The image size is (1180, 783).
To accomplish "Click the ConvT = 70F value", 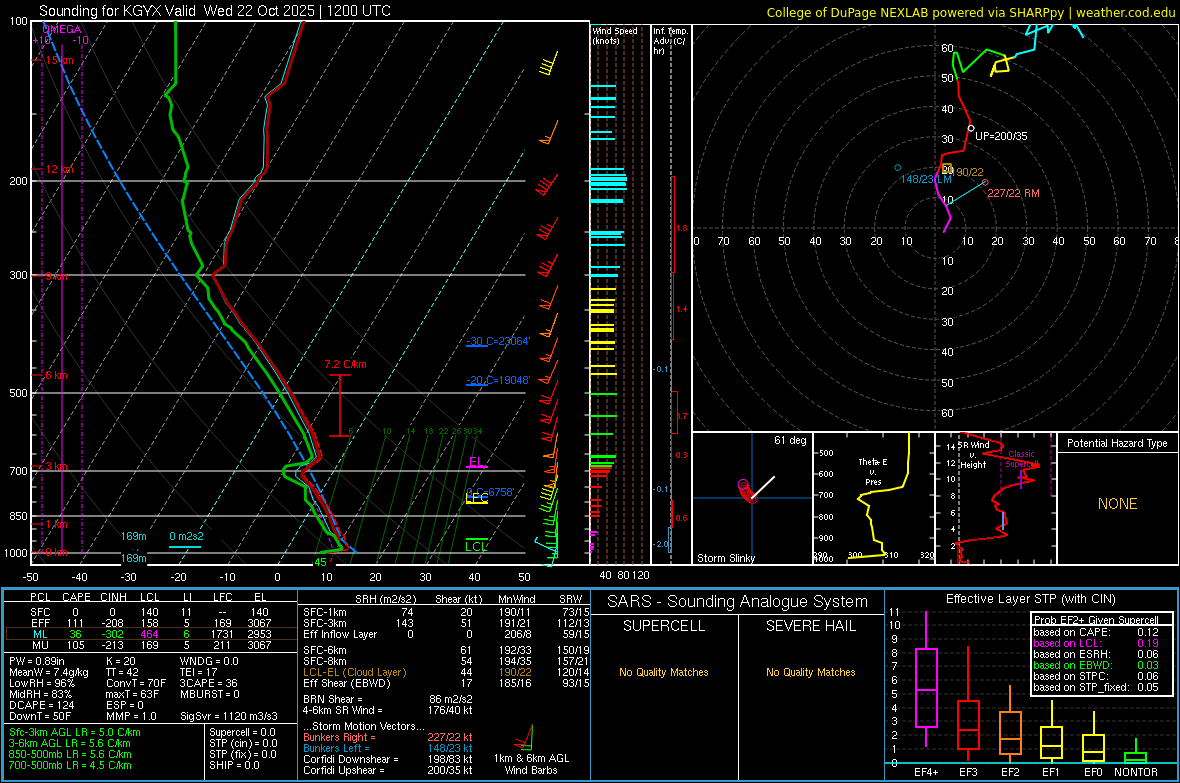I will click(136, 684).
